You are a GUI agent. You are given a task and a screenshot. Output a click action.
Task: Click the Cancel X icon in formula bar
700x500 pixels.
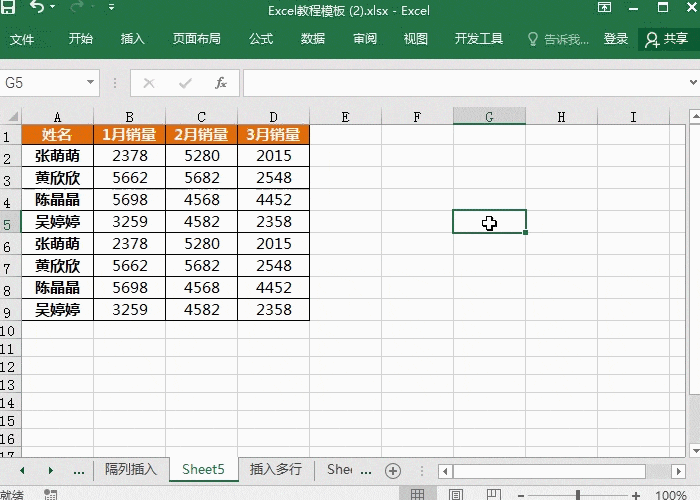[149, 83]
